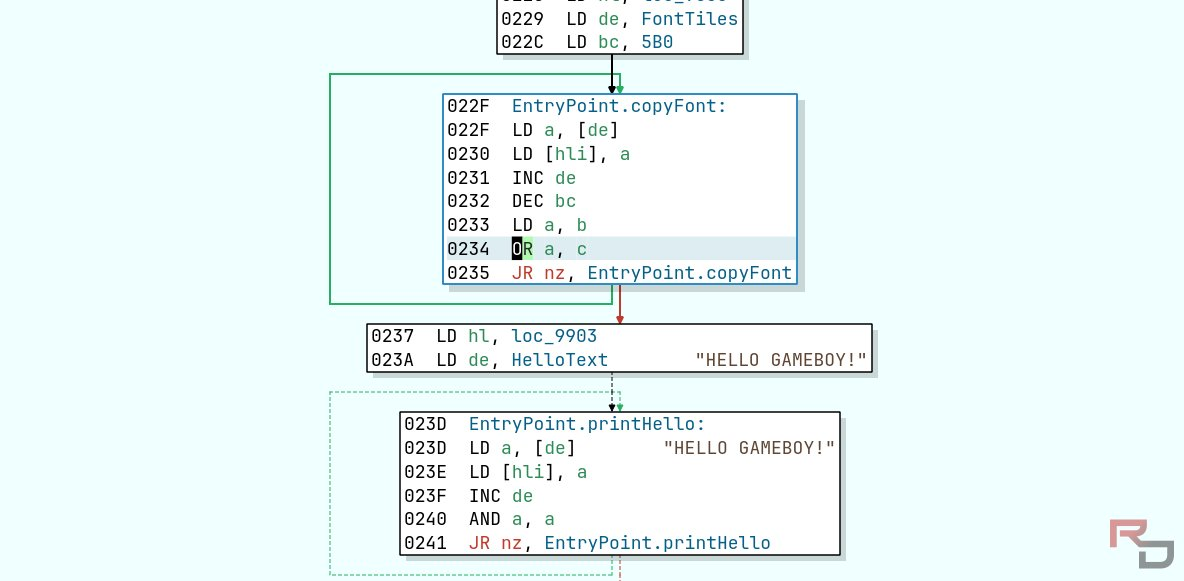The height and width of the screenshot is (581, 1184).
Task: Click the "HELLO GAMEBOY!" comment at line 023A
Action: coord(781,360)
